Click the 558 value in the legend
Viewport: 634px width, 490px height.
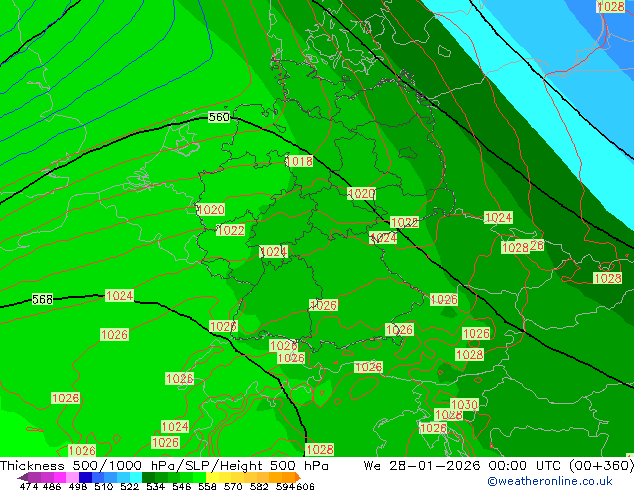click(x=207, y=486)
